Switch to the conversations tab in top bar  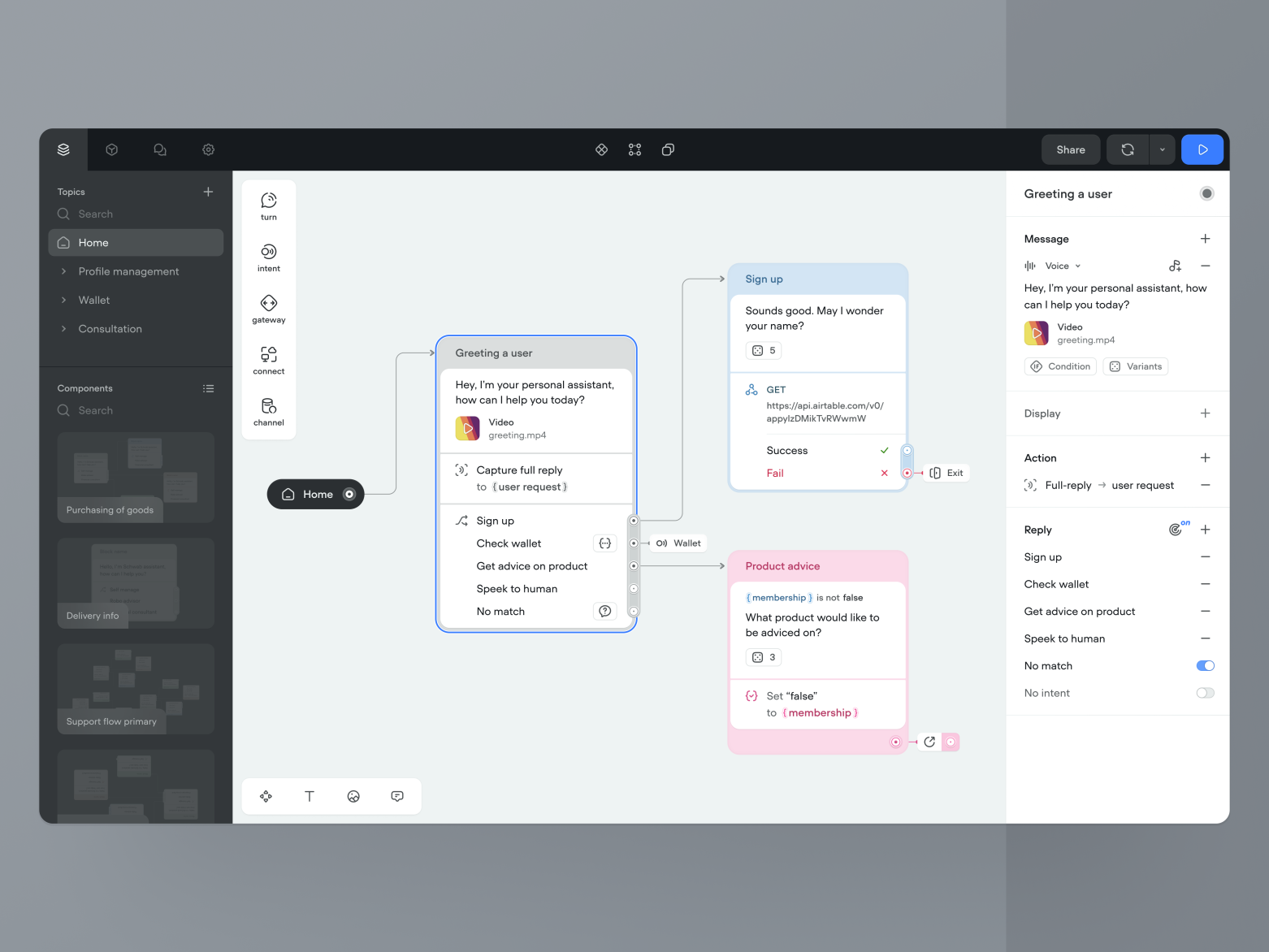tap(159, 149)
